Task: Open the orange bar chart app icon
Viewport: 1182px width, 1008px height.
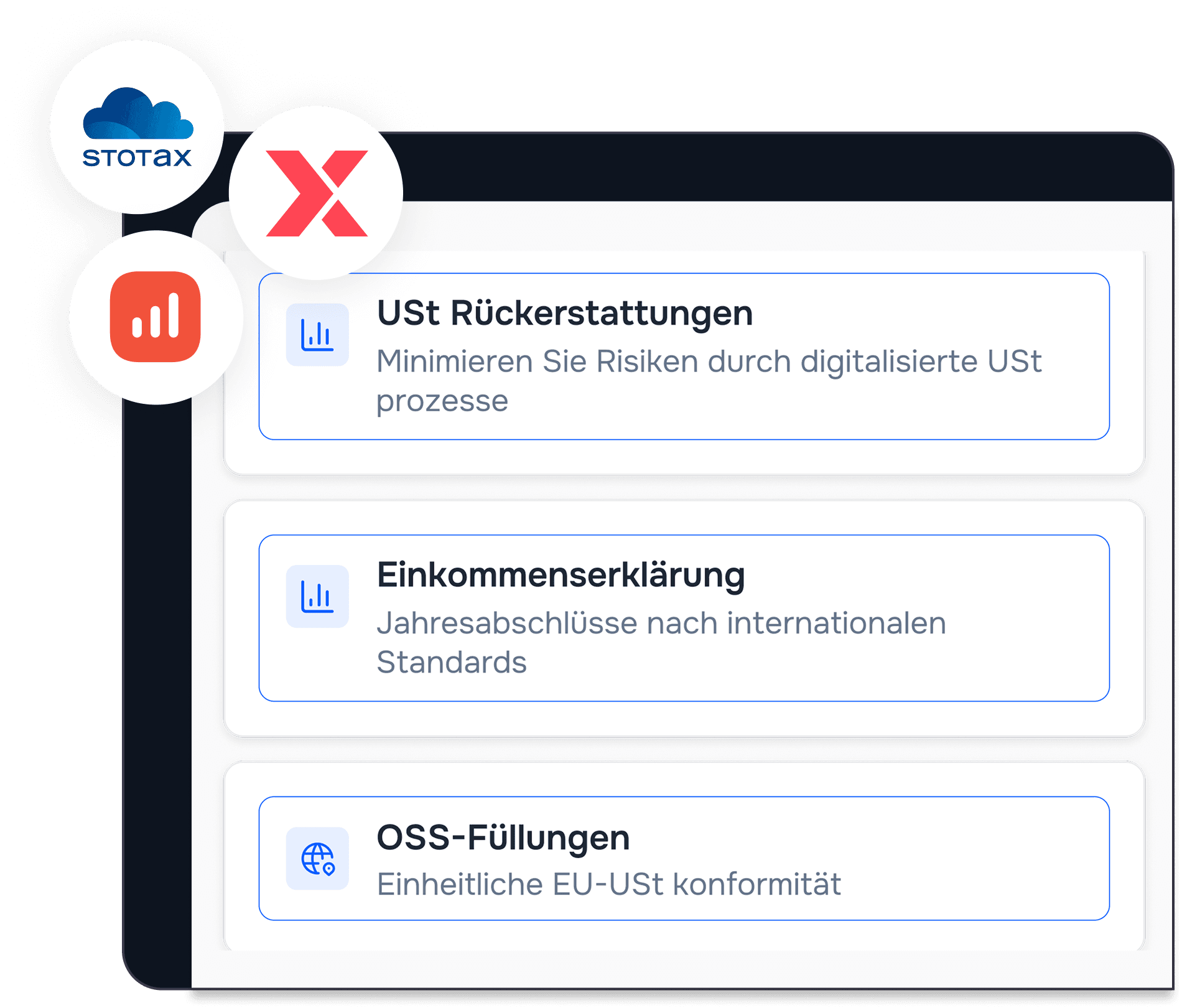Action: [x=156, y=317]
